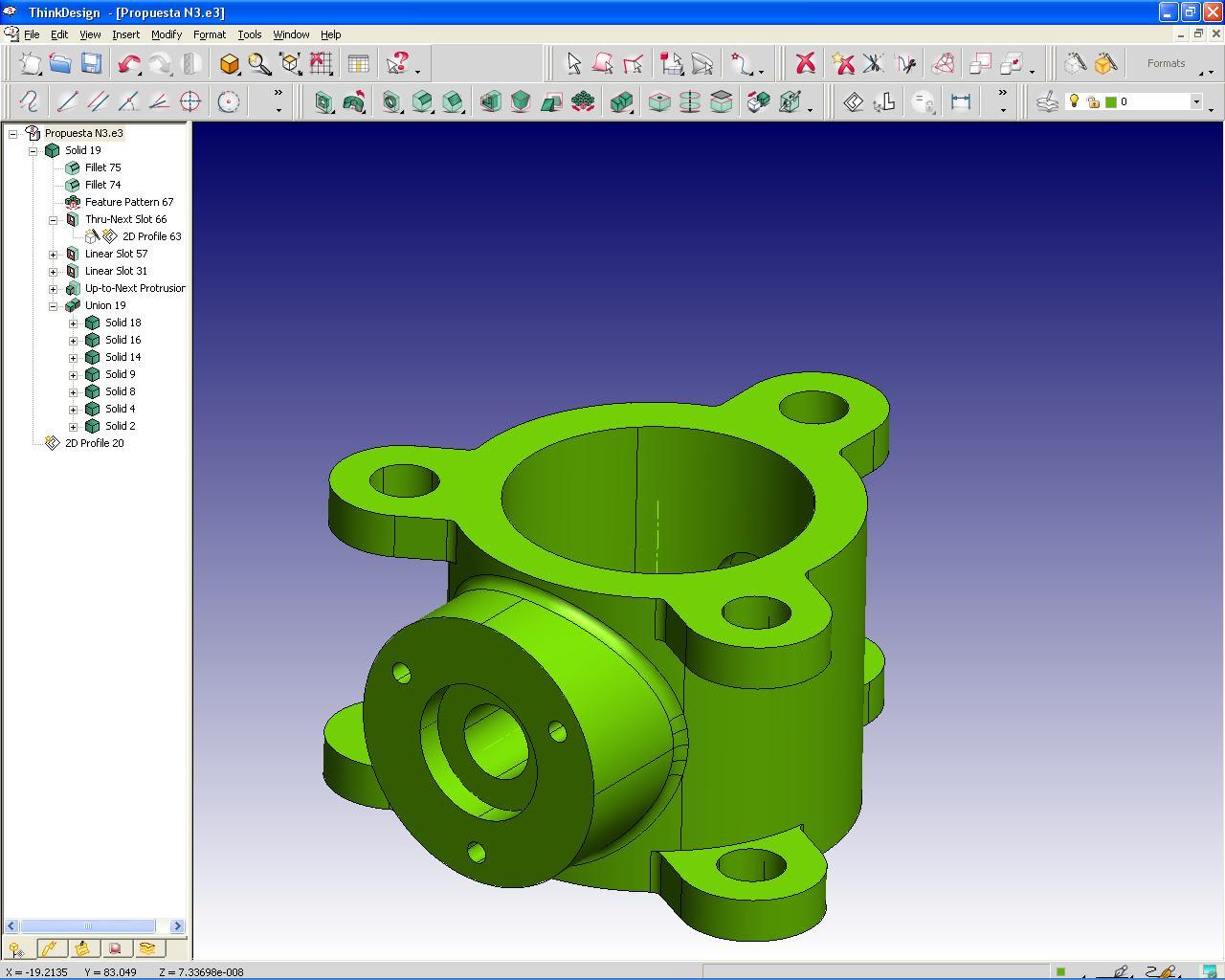The image size is (1225, 980).
Task: Expand the Linear Slot 57 node
Action: point(54,254)
